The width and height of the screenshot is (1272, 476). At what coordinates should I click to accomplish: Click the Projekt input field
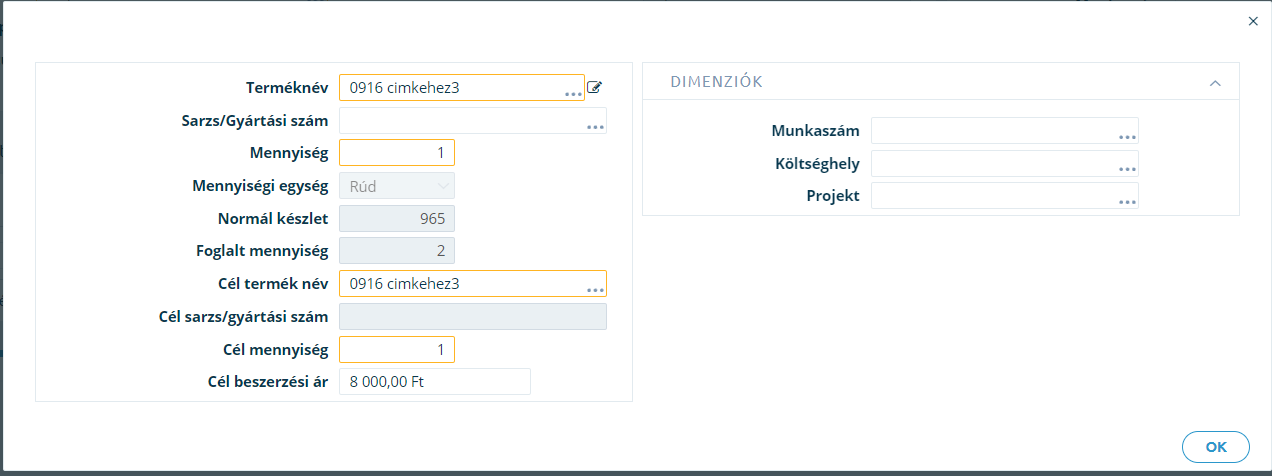[x=1005, y=196]
